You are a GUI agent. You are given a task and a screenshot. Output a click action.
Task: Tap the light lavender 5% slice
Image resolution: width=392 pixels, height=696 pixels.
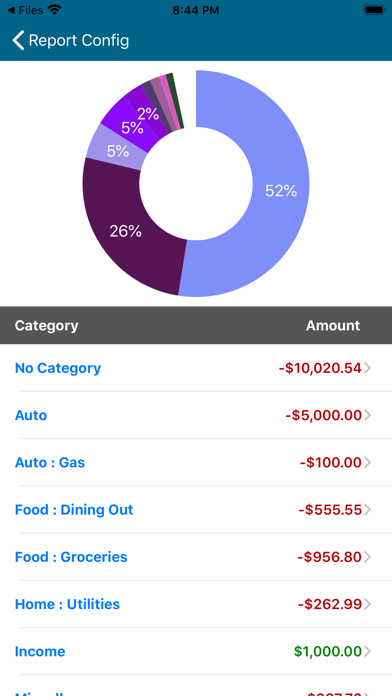118,151
